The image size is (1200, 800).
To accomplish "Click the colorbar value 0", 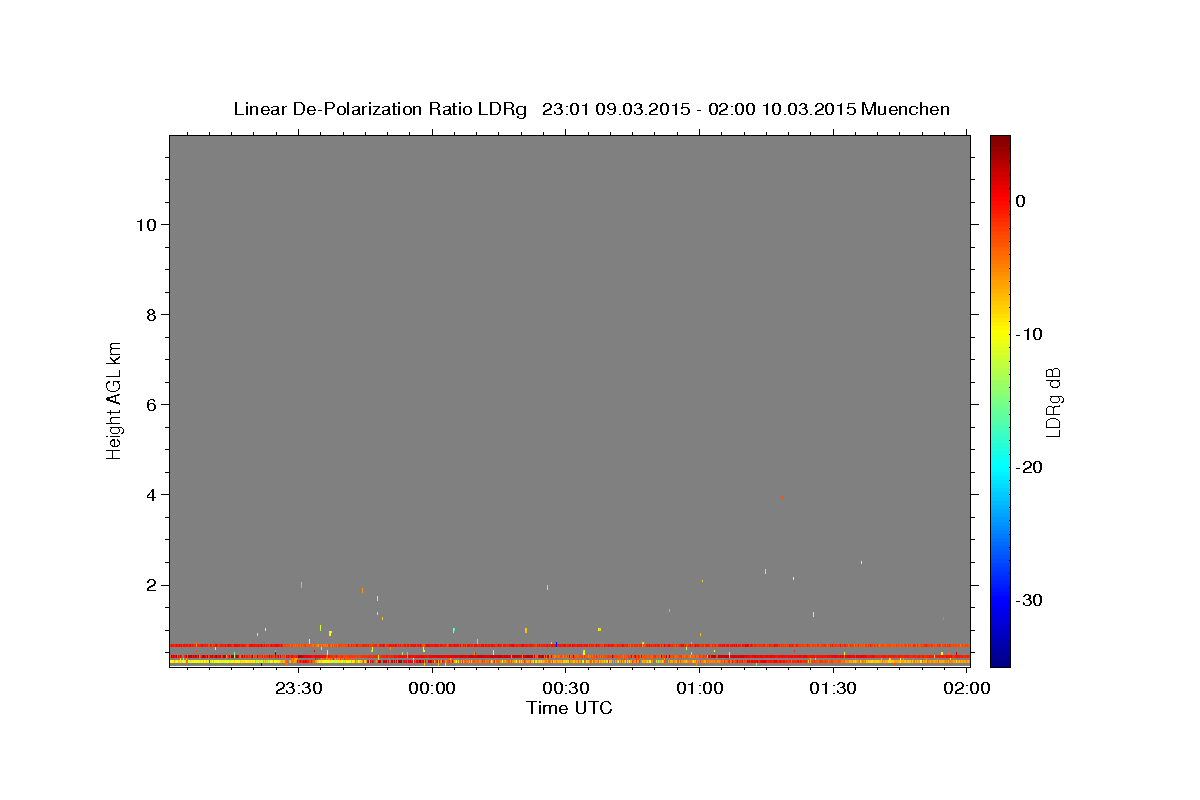I will pos(1021,201).
